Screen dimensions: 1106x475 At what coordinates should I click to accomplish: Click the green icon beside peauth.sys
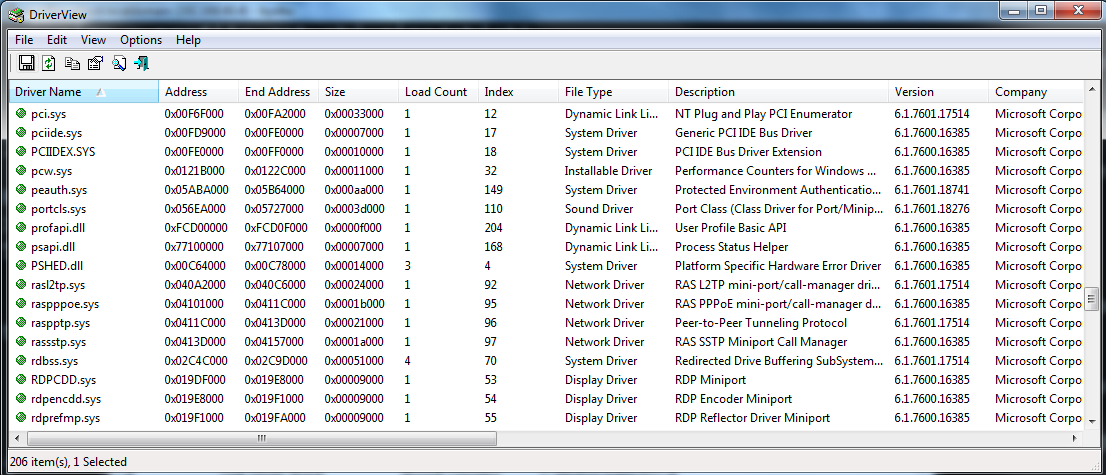tap(21, 190)
